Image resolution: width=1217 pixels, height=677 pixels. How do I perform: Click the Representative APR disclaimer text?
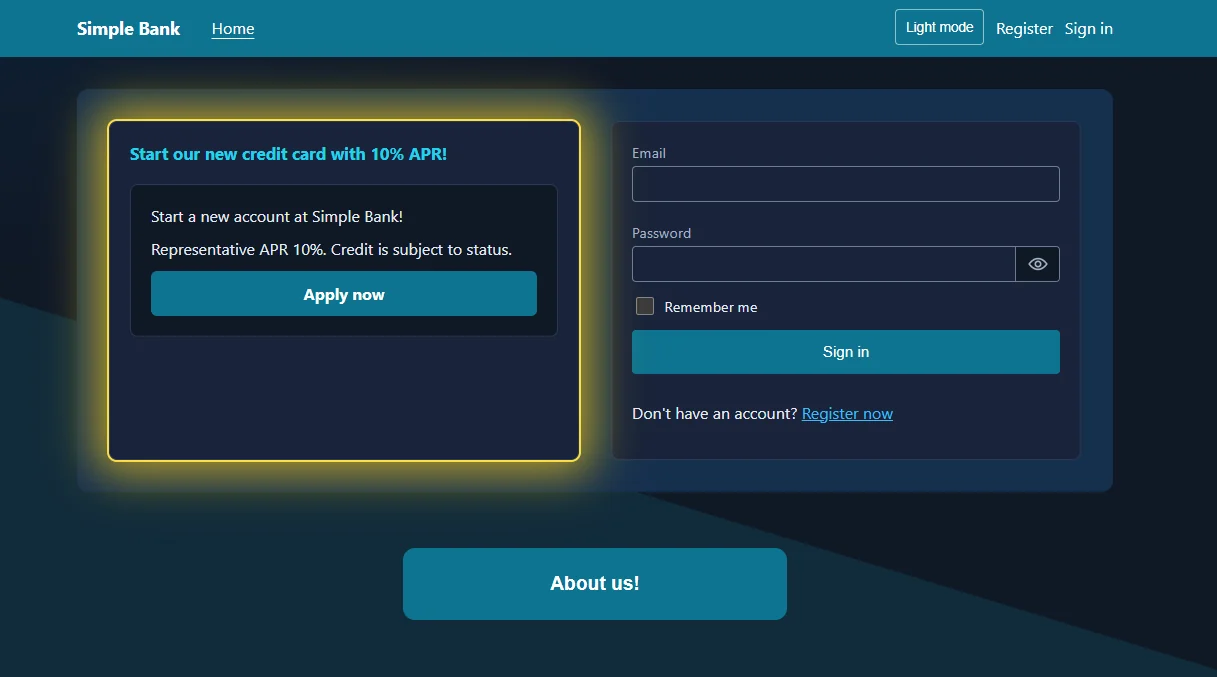point(331,250)
